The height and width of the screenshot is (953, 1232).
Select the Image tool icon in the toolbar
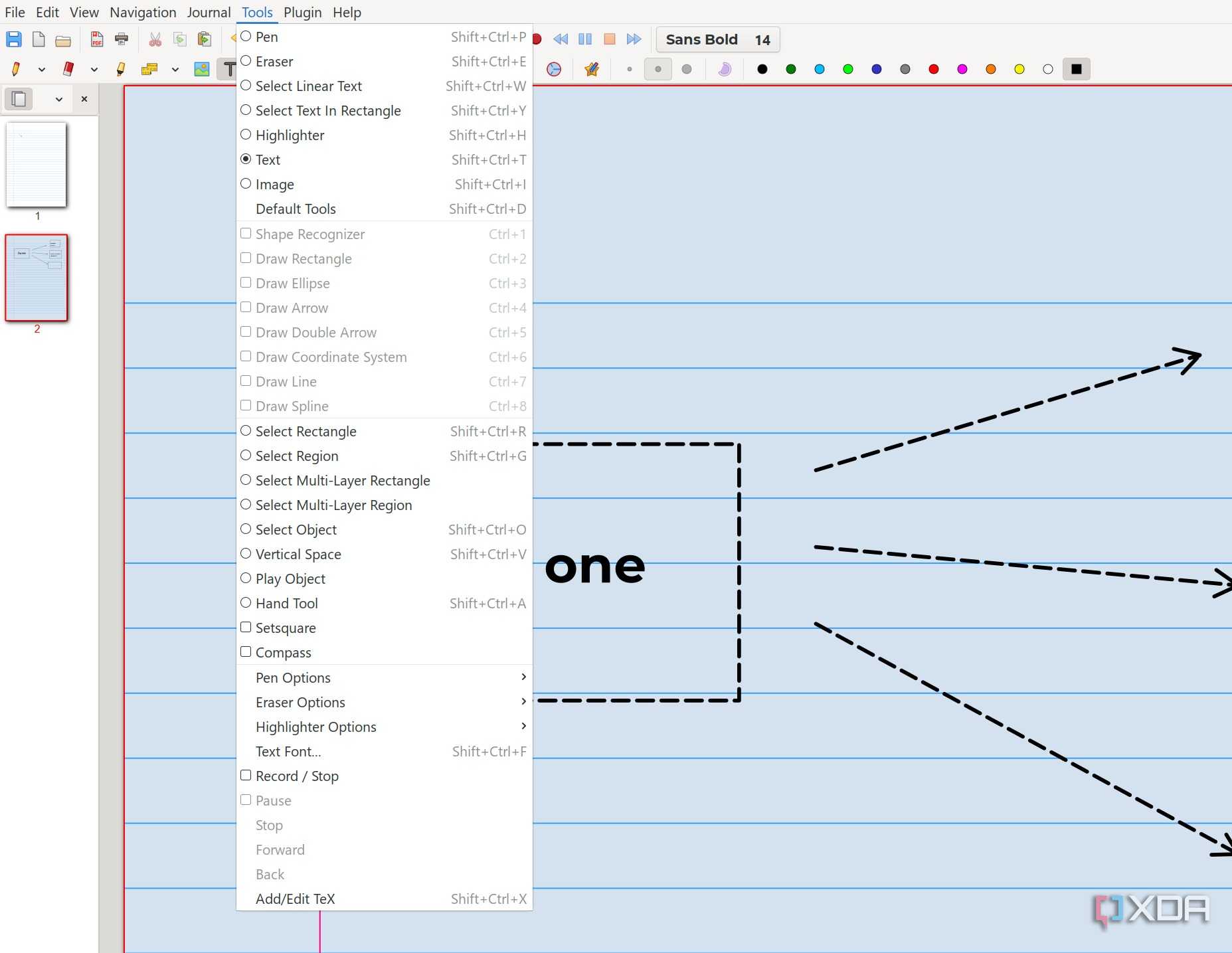point(202,69)
